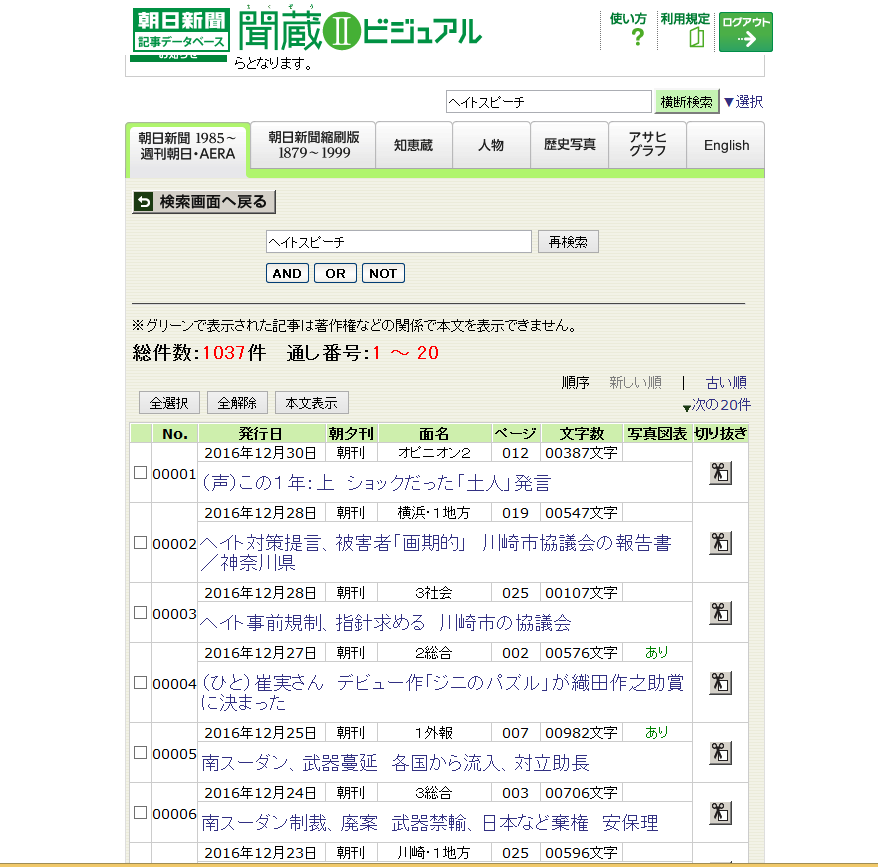Switch to the アサヒグラフ tab
The image size is (878, 867).
(647, 145)
